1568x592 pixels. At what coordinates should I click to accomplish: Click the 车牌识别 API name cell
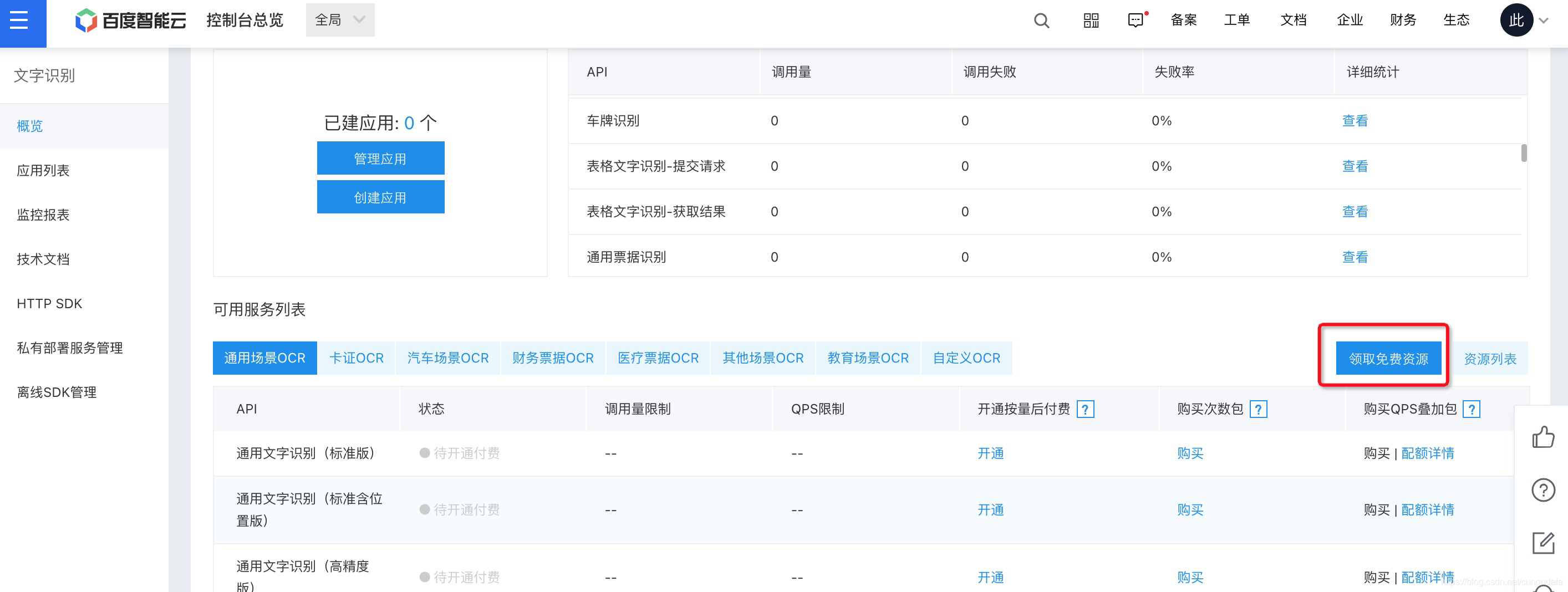point(613,120)
